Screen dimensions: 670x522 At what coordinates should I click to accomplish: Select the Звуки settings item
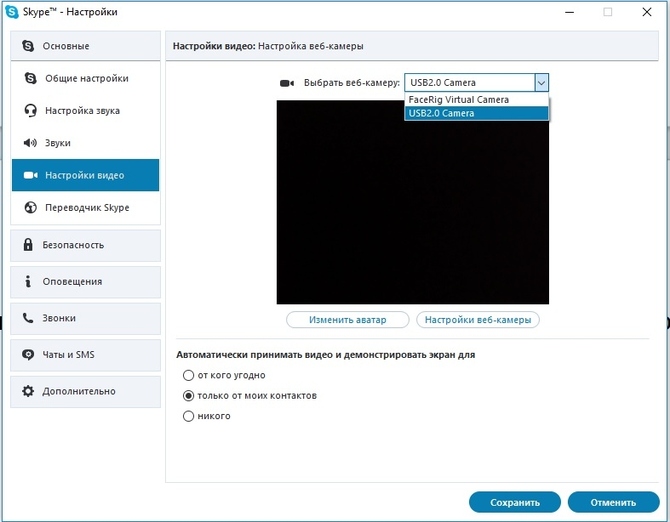pos(85,143)
